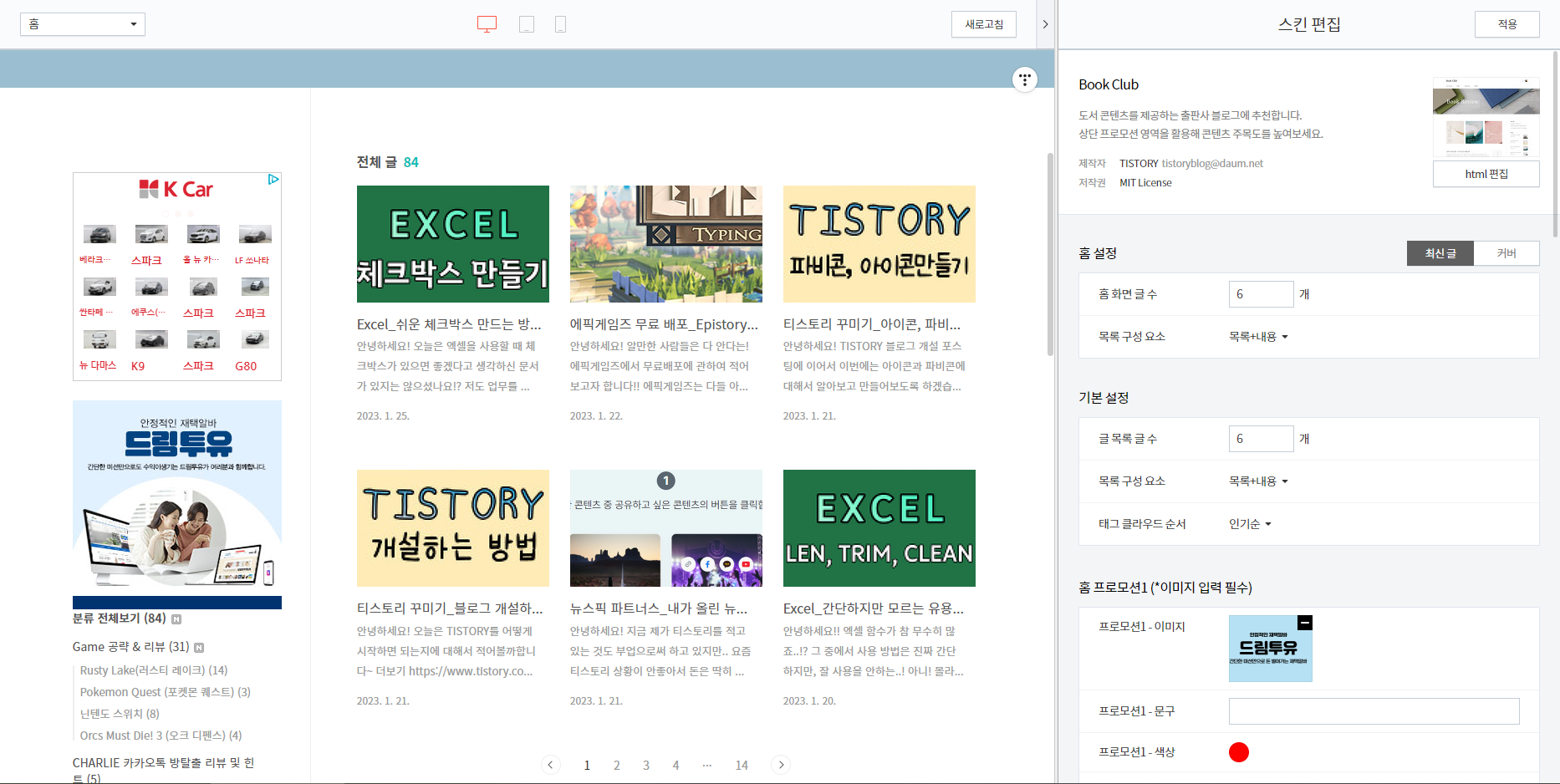Image resolution: width=1560 pixels, height=784 pixels.
Task: Open the page selector dropdown showing 홈
Action: (83, 24)
